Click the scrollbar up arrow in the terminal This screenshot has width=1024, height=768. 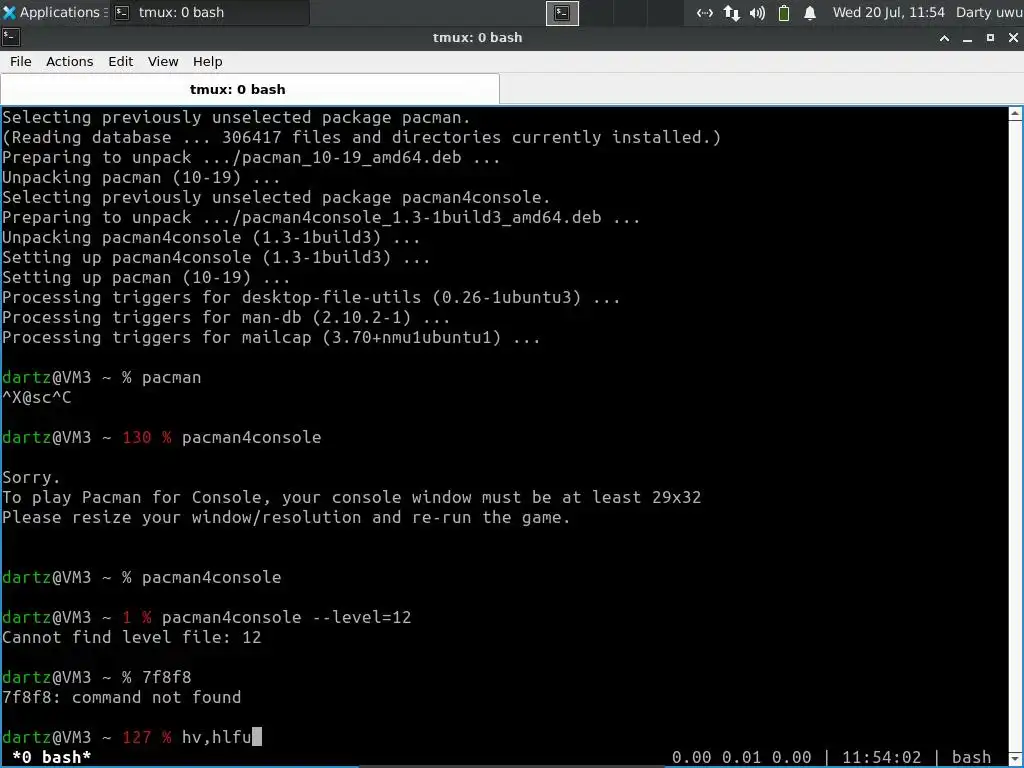[1016, 114]
